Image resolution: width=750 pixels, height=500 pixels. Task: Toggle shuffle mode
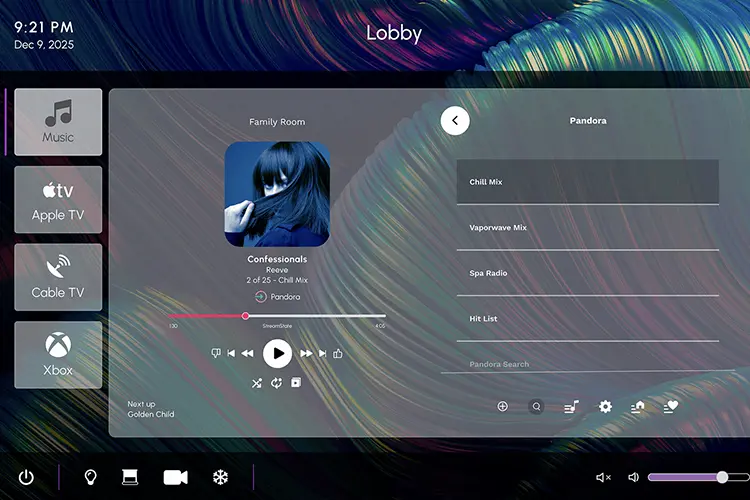pos(257,383)
